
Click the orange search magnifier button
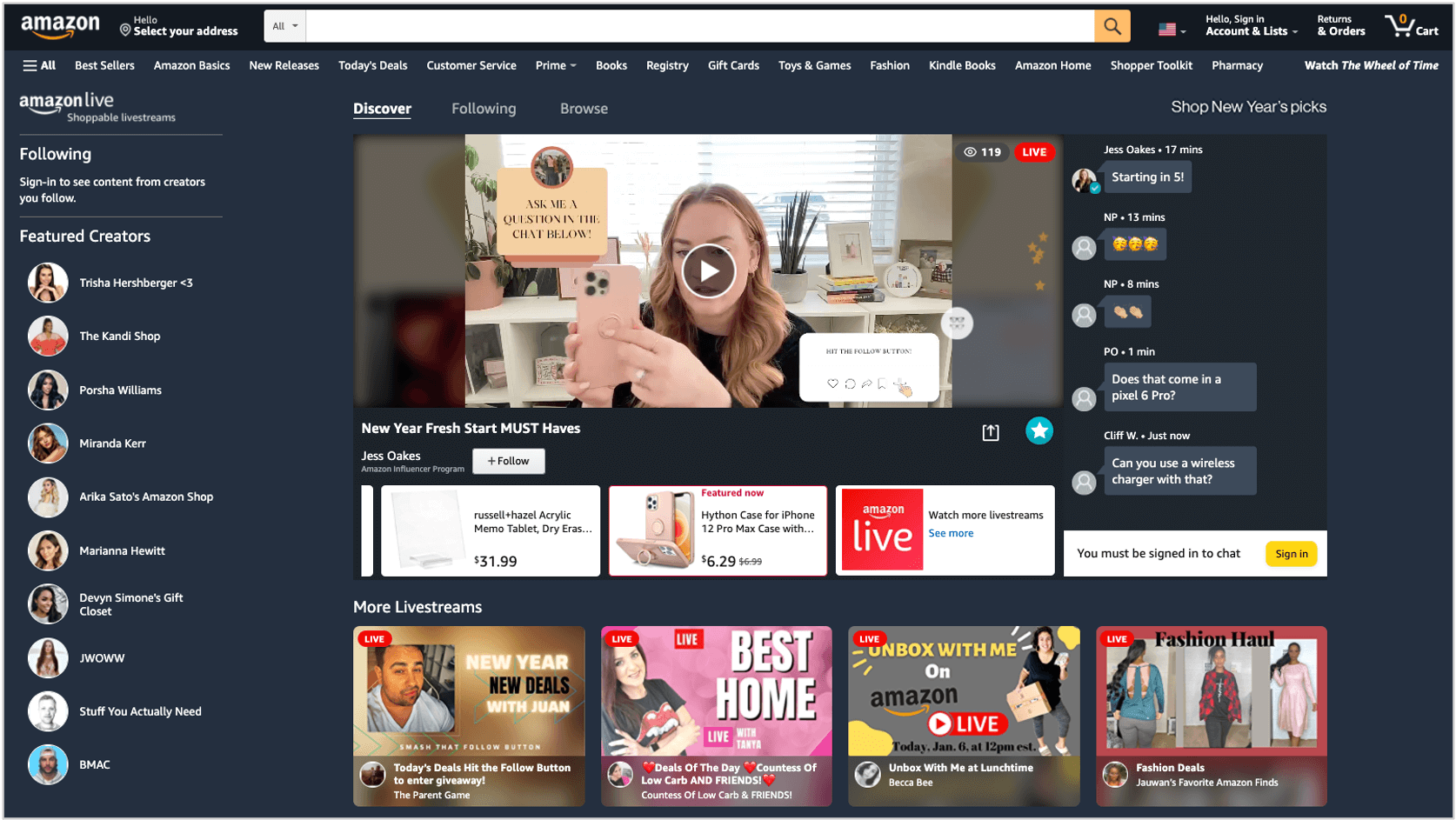point(1112,26)
